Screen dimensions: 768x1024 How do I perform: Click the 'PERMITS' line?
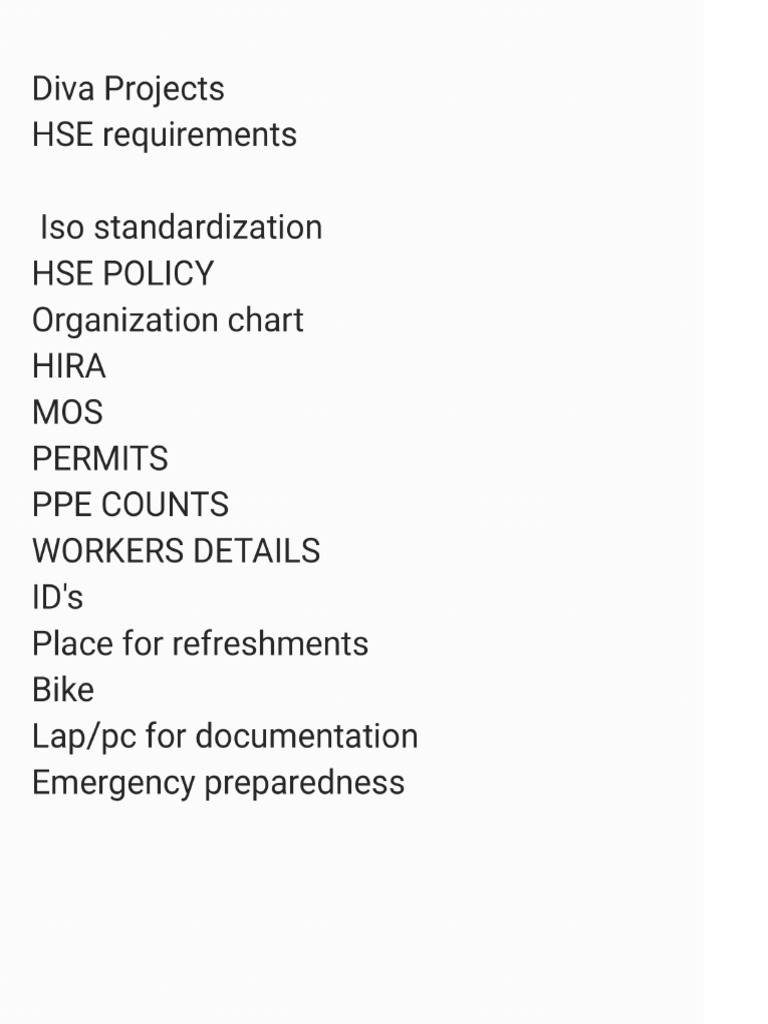click(100, 459)
